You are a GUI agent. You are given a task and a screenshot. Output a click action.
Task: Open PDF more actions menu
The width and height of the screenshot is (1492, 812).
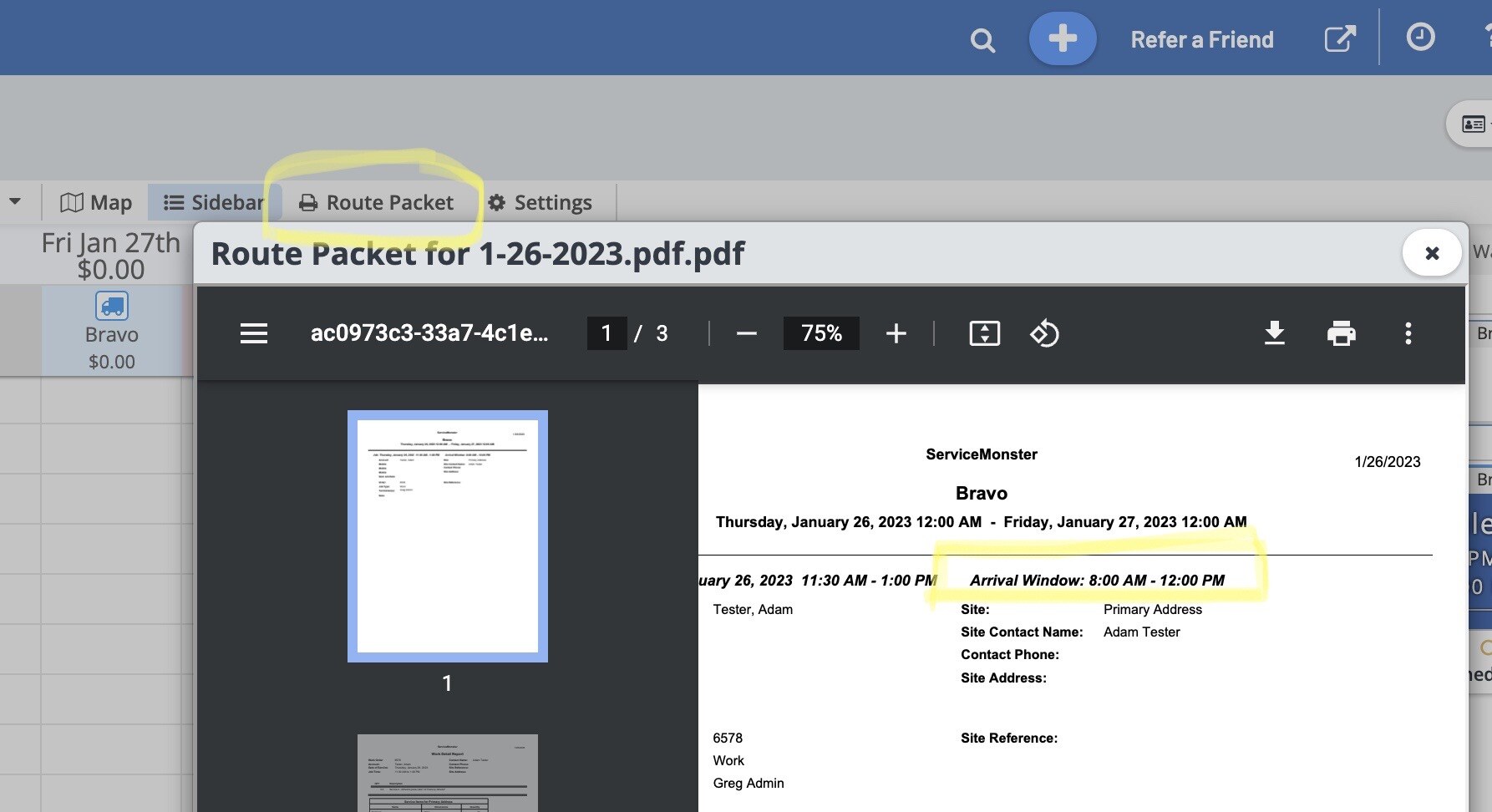[1408, 333]
